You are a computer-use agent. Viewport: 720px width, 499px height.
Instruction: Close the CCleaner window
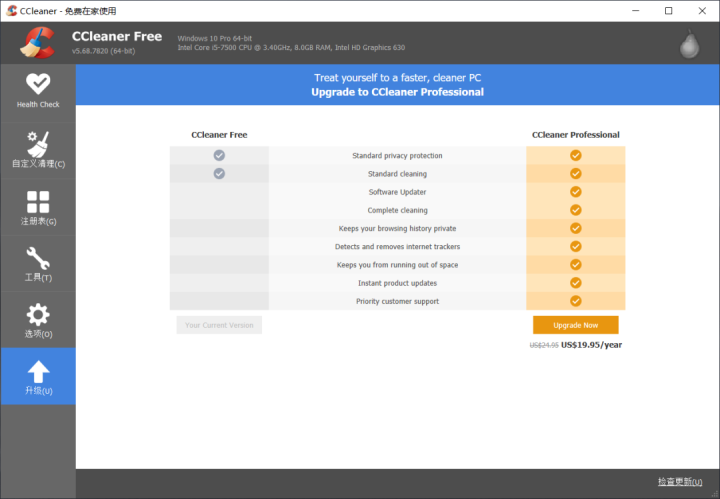coord(702,11)
